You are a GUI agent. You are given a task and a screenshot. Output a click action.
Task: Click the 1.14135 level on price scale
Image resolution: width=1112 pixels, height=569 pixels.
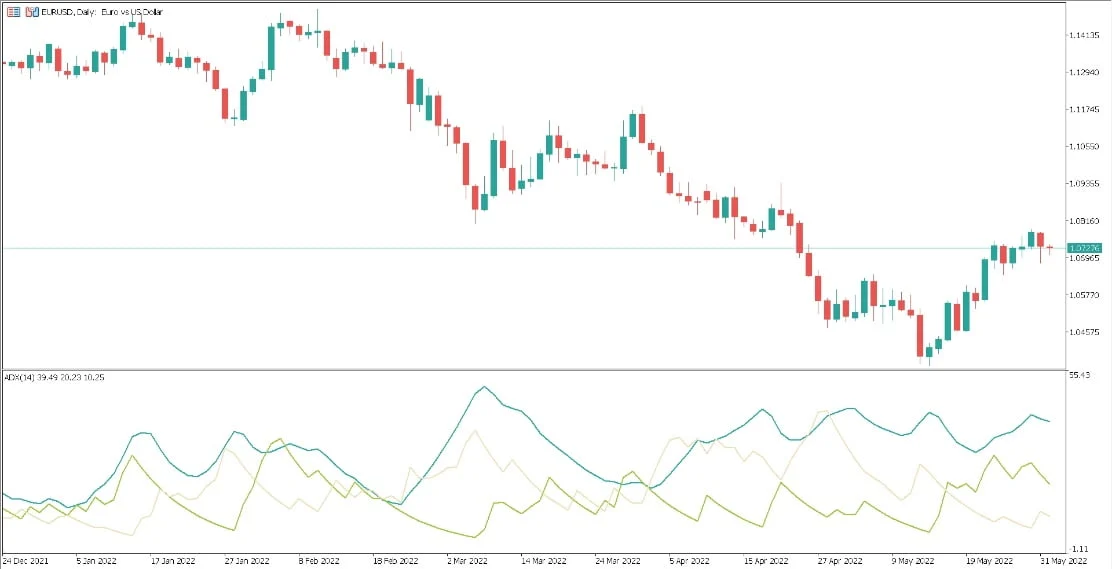coord(1084,35)
